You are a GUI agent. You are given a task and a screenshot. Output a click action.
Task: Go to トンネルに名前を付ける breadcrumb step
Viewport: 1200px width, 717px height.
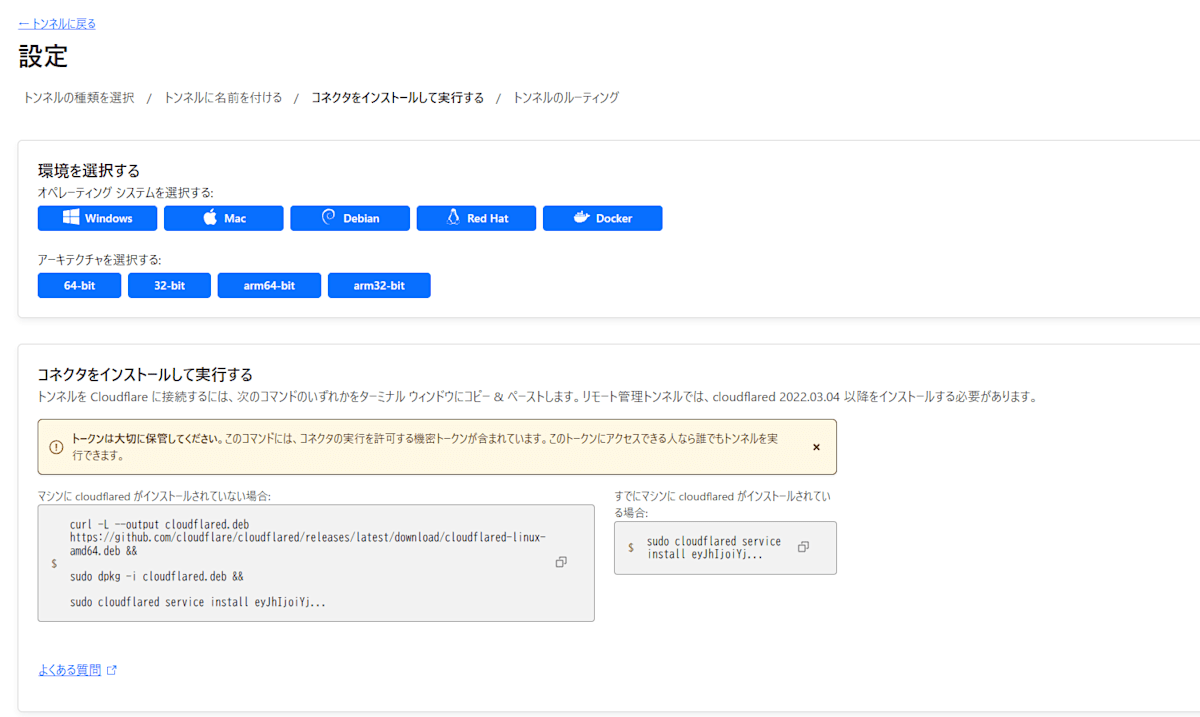tap(223, 98)
